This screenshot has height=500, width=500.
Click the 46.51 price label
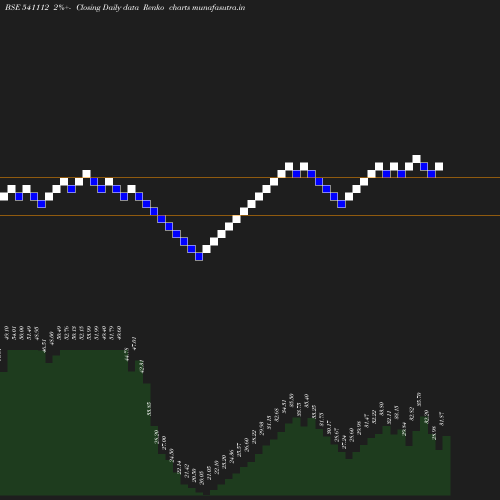[x=44, y=346]
